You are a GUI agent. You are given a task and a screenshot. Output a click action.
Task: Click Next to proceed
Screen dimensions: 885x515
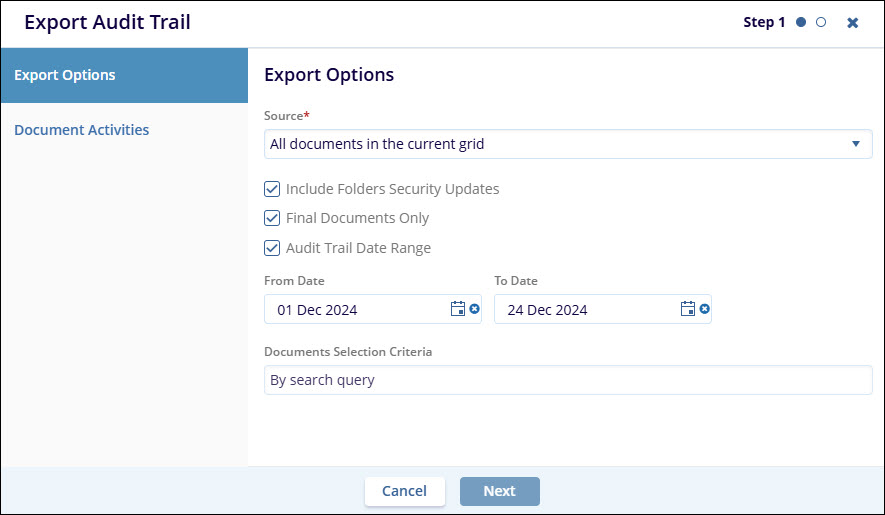[499, 491]
